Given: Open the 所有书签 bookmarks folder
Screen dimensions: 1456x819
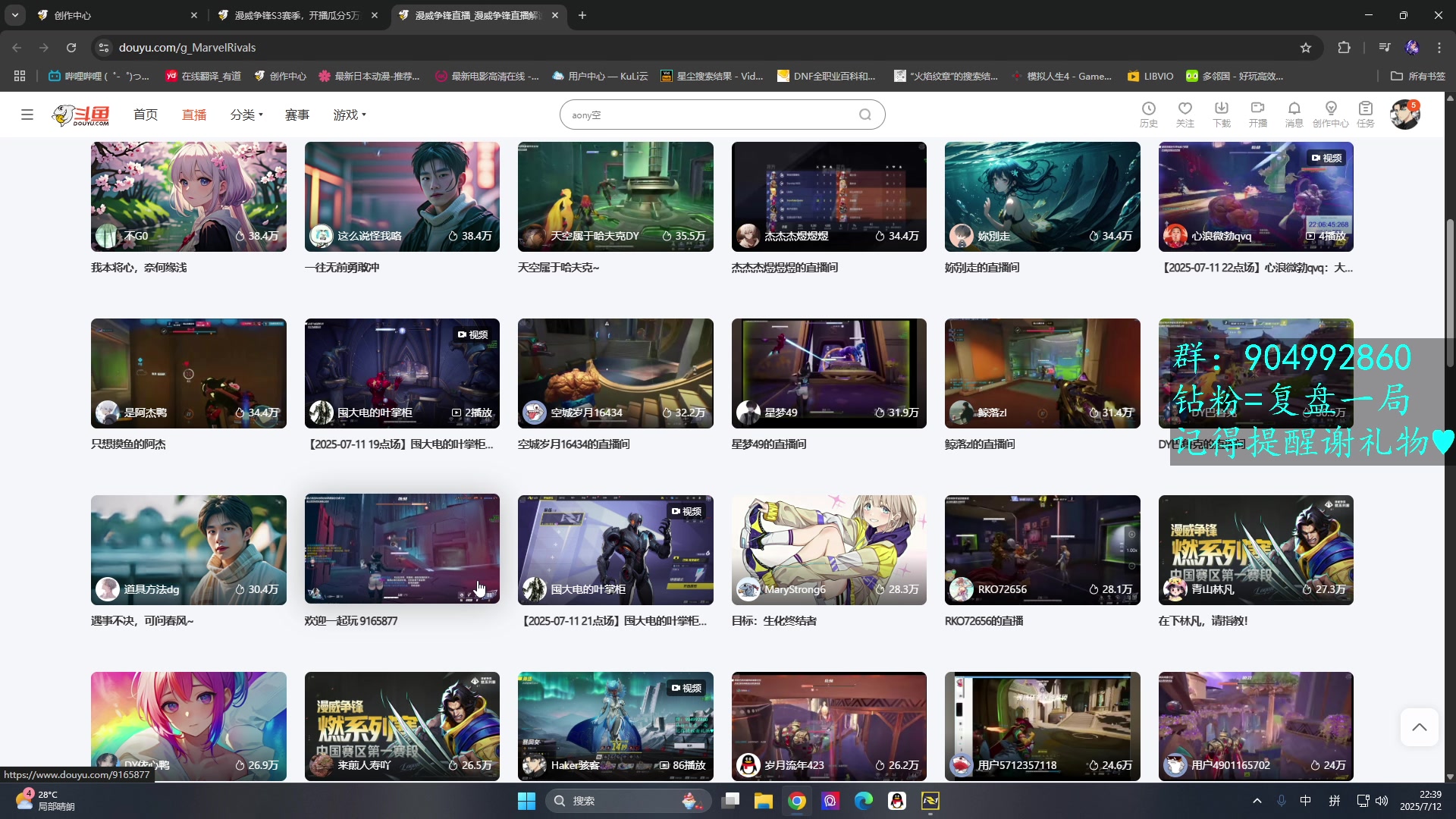Looking at the screenshot, I should coord(1418,76).
